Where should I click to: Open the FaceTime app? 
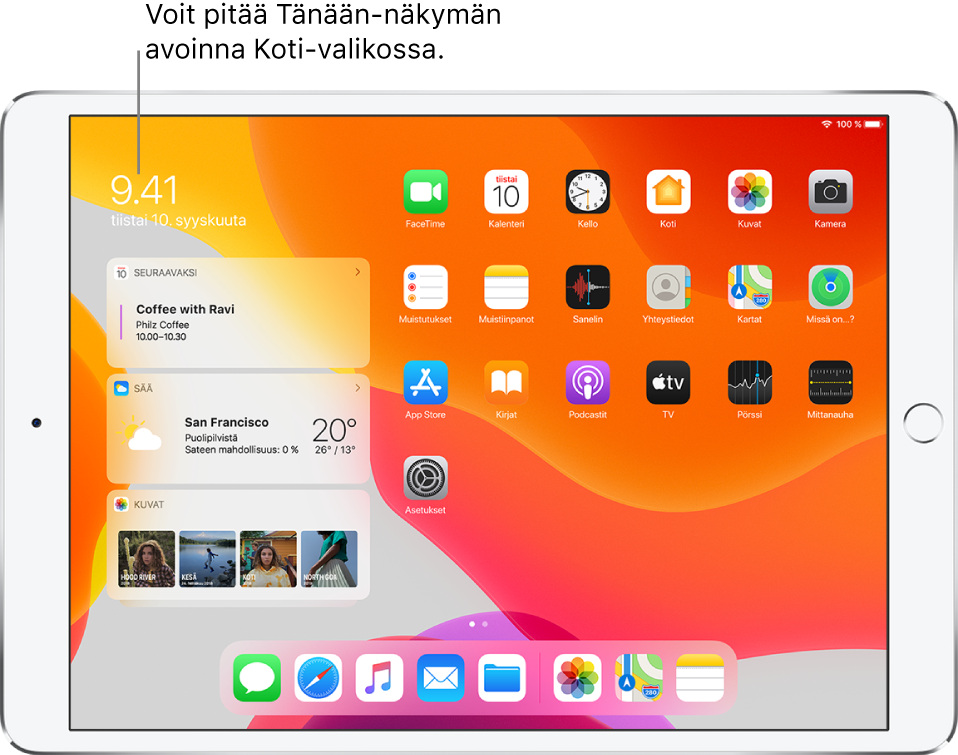pyautogui.click(x=425, y=191)
